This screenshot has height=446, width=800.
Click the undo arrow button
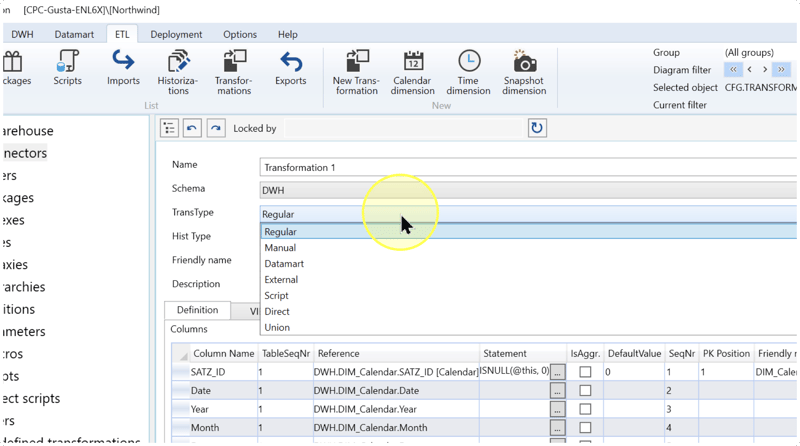point(192,128)
